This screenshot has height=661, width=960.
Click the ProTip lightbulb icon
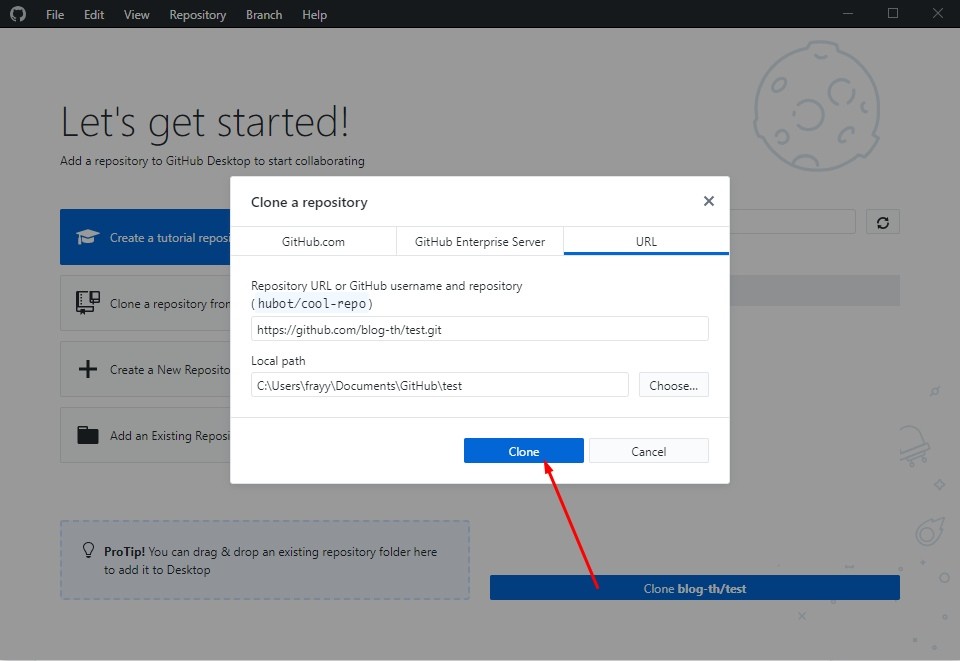[88, 550]
